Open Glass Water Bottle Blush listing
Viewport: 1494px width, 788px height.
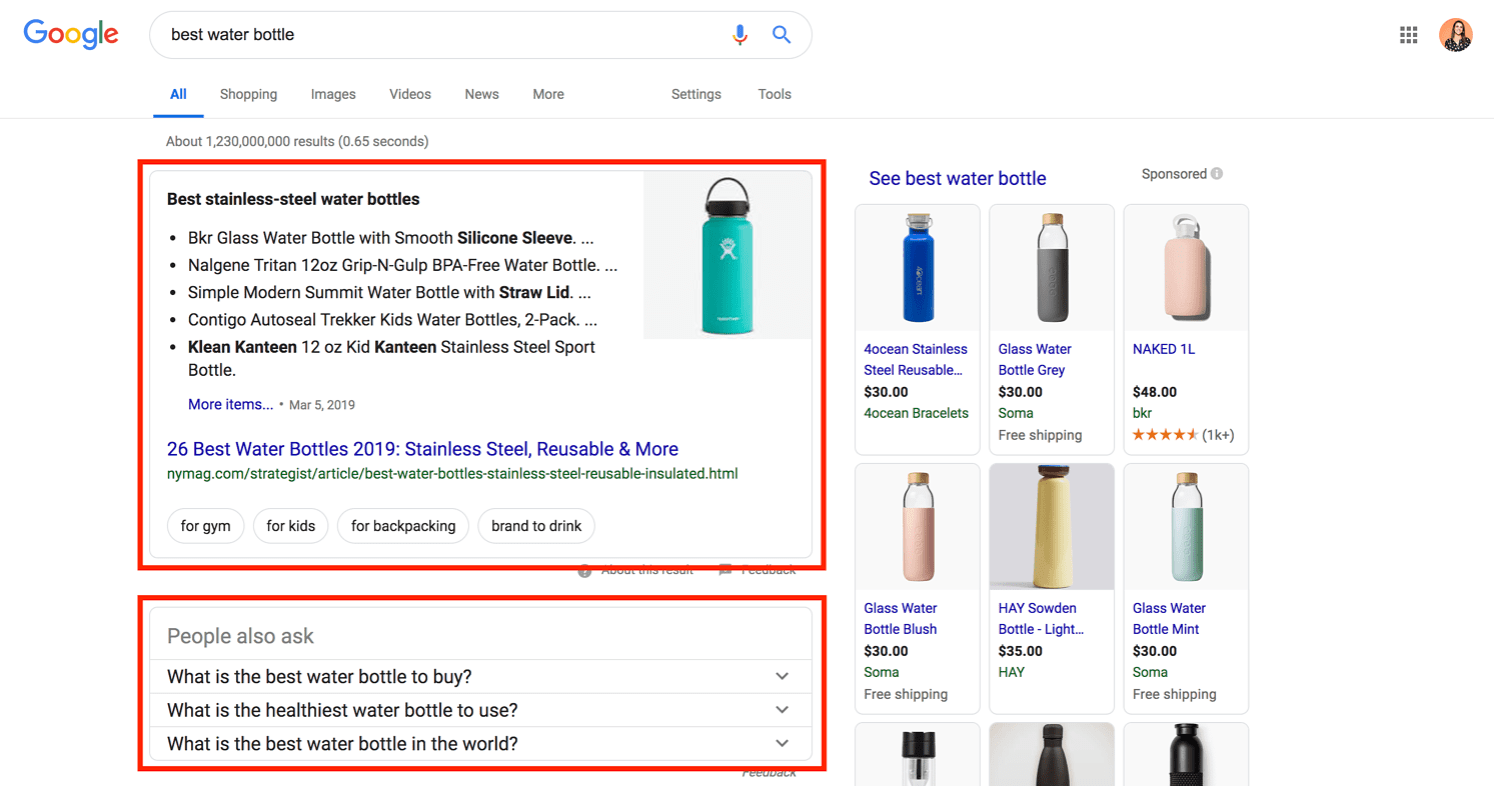click(x=900, y=619)
